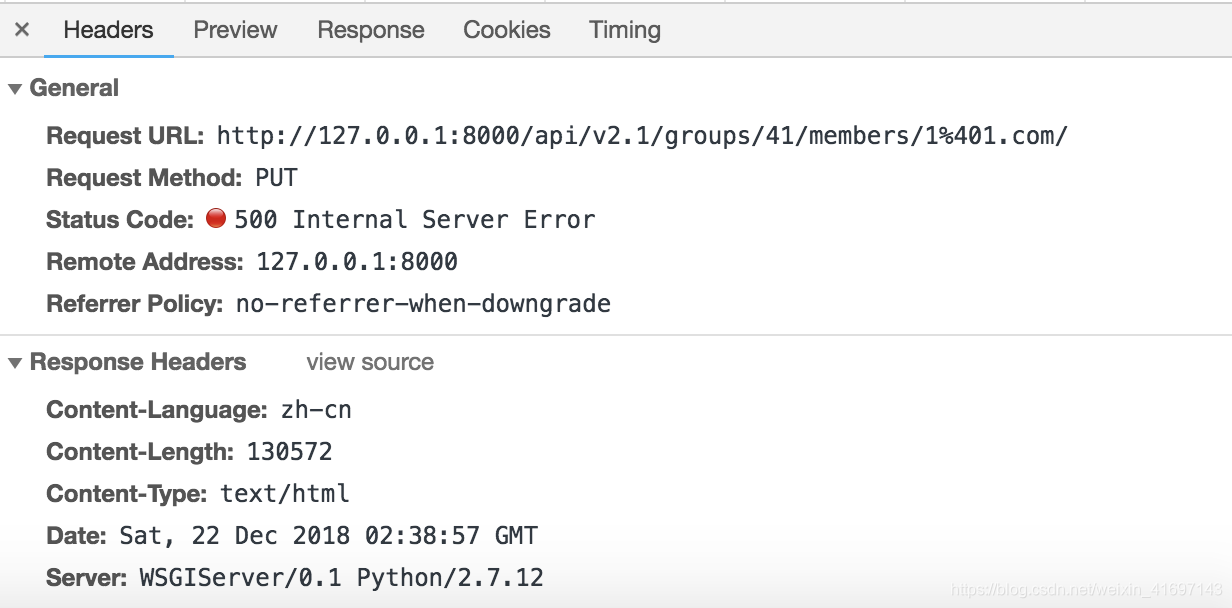The width and height of the screenshot is (1232, 608).
Task: Close the network request details pane
Action: [x=22, y=29]
